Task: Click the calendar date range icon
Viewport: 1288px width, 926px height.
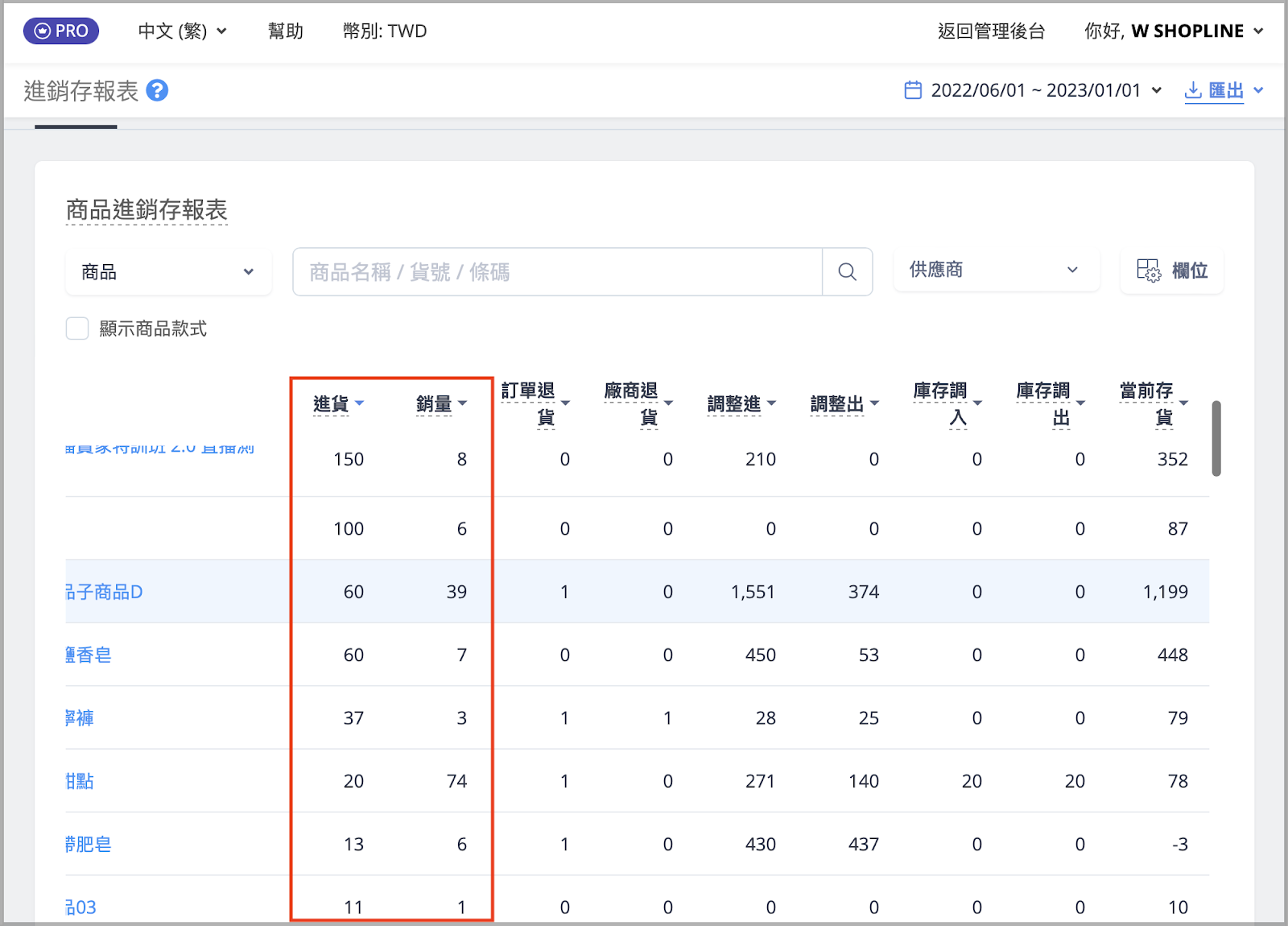Action: click(913, 90)
